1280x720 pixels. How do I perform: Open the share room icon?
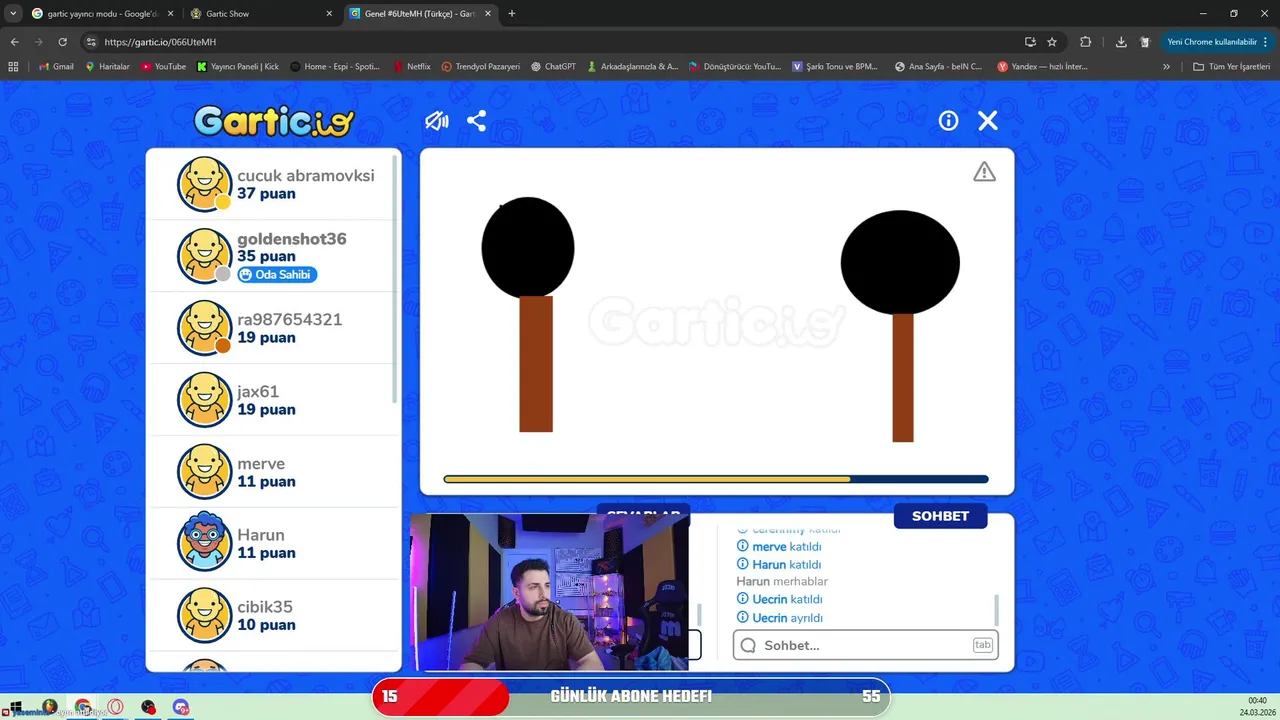coord(477,121)
